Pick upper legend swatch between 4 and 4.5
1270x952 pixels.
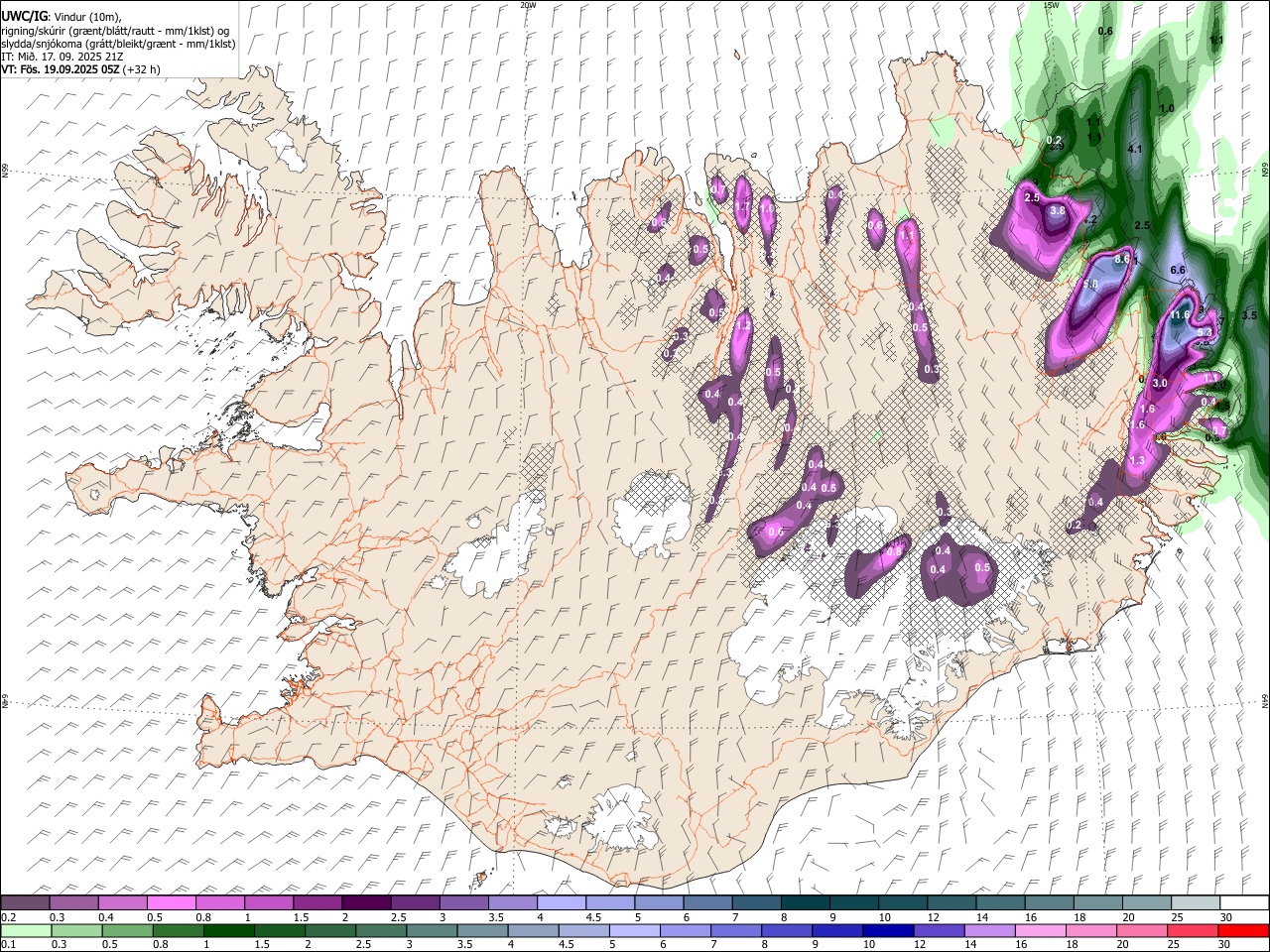(x=563, y=903)
